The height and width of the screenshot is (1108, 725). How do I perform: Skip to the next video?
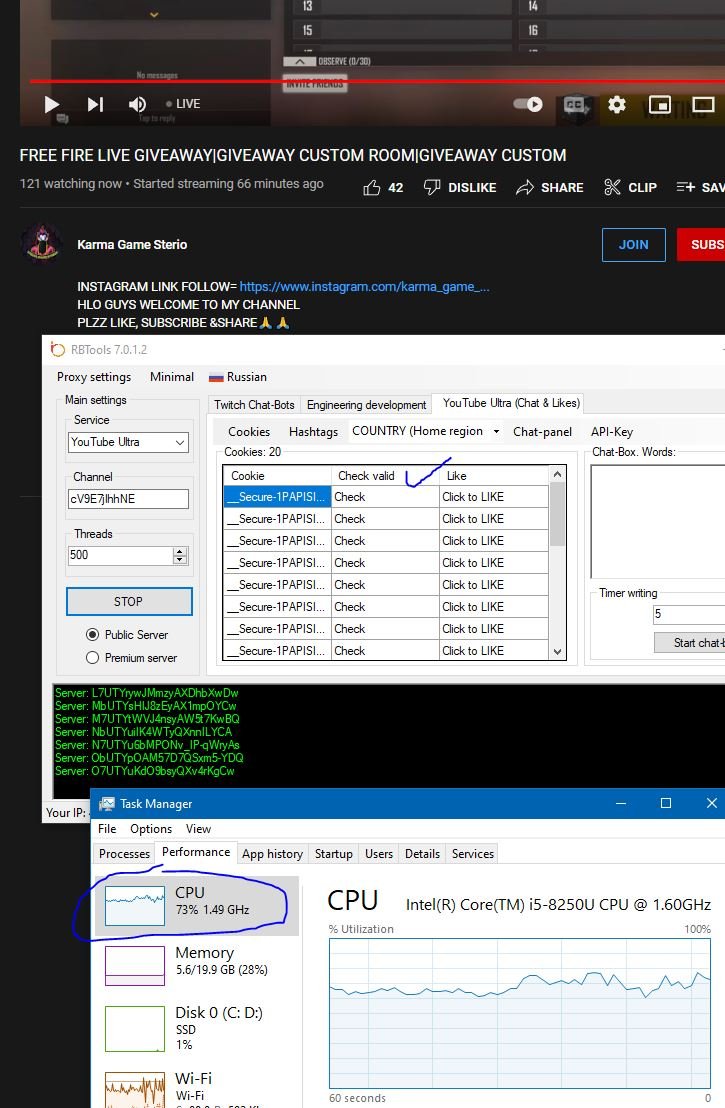[95, 104]
